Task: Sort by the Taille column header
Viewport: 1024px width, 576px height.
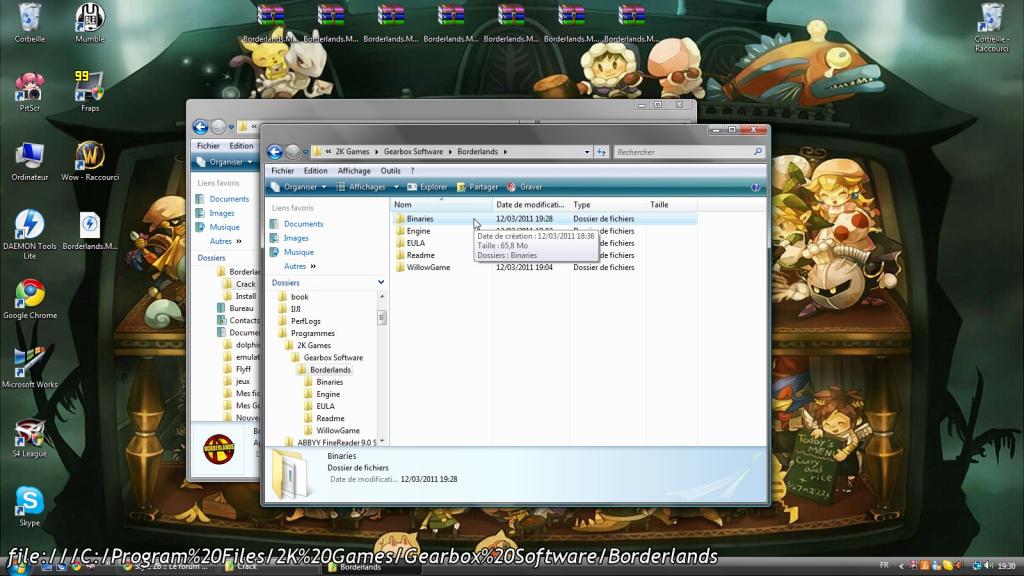Action: [671, 204]
